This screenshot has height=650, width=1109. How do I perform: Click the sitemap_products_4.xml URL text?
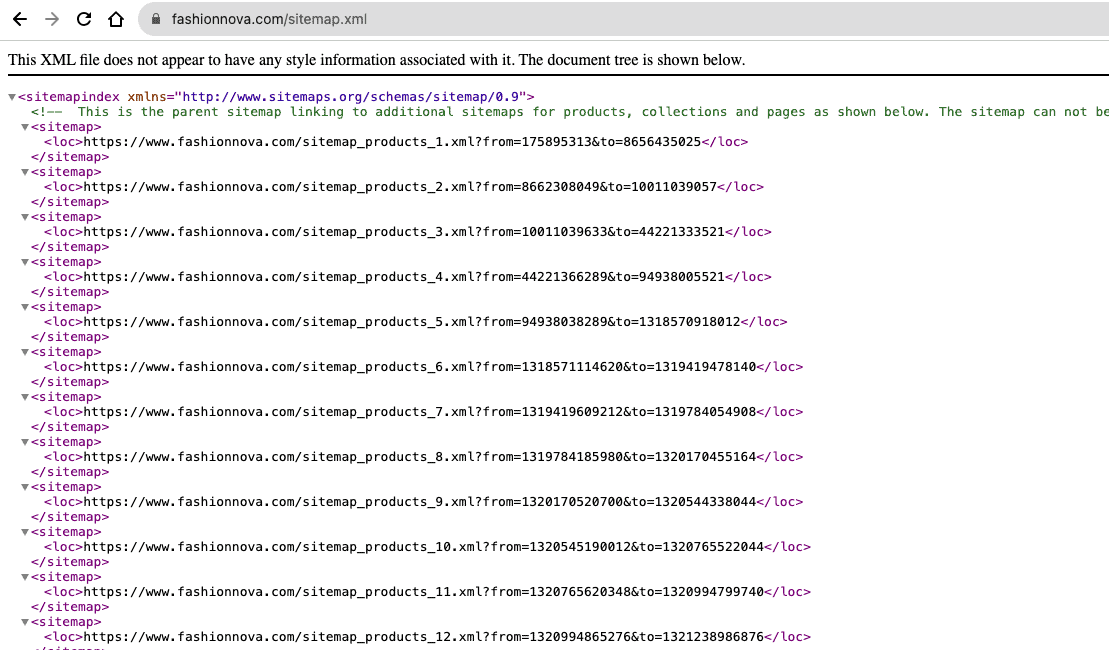tap(404, 277)
